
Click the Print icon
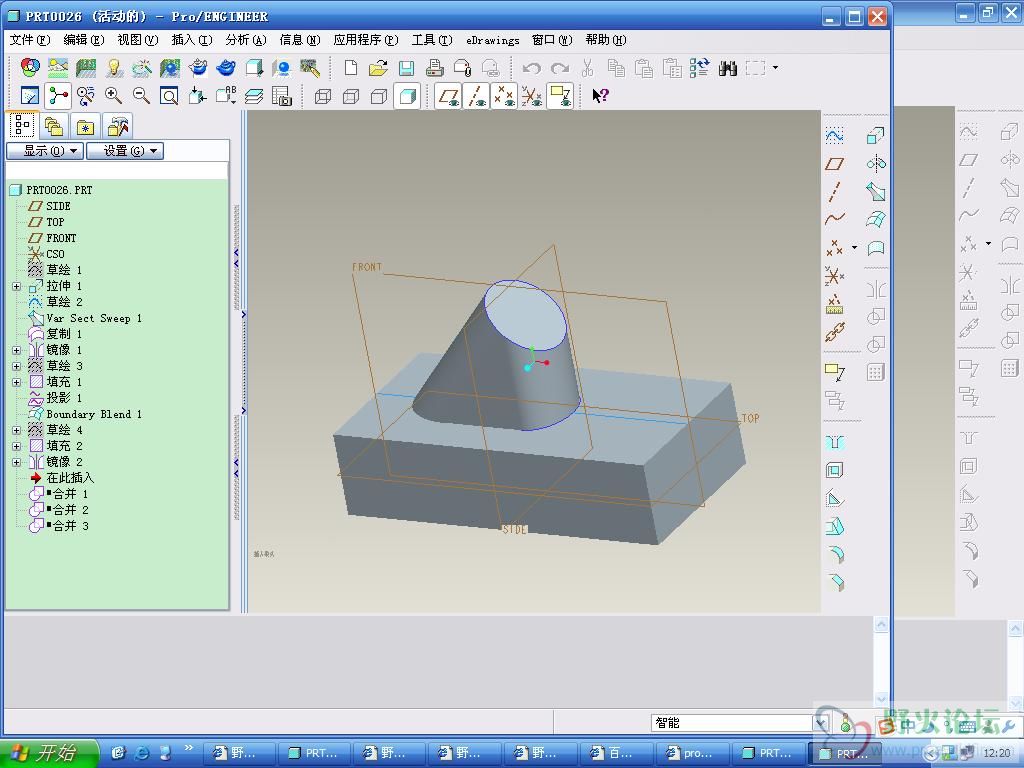coord(434,67)
